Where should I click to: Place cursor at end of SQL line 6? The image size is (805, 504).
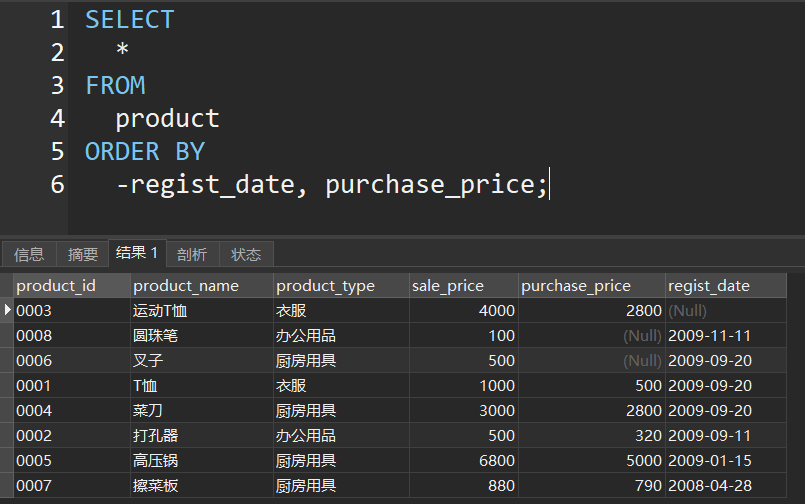point(549,185)
